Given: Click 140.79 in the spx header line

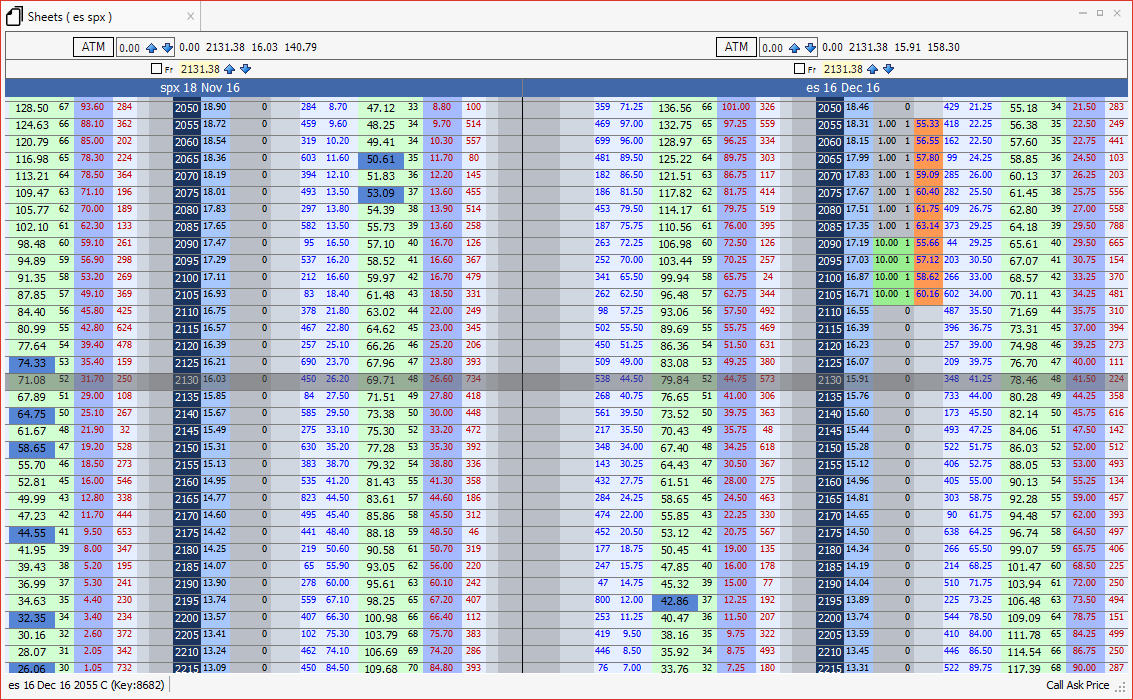Looking at the screenshot, I should point(301,47).
